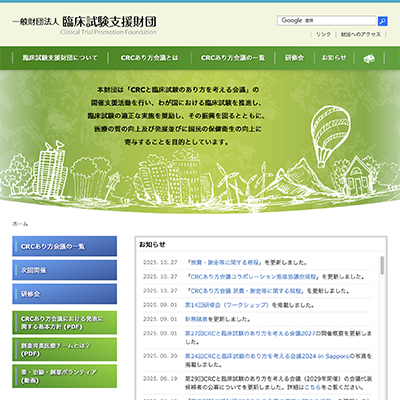The image size is (400, 400).
Task: Open the 財団へのアクセス header link
Action: click(x=360, y=34)
